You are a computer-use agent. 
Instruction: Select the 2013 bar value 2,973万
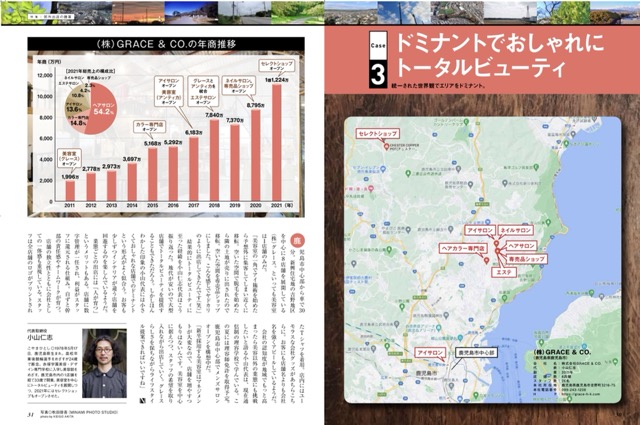point(111,167)
